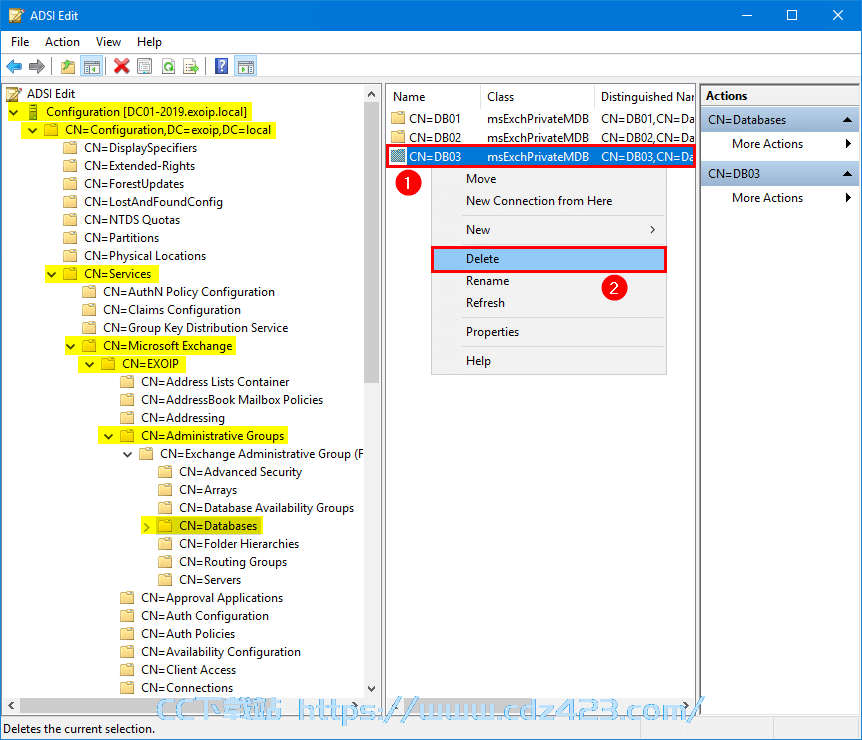Click folder icon beside CN=Partitions
This screenshot has width=862, height=740.
(70, 238)
